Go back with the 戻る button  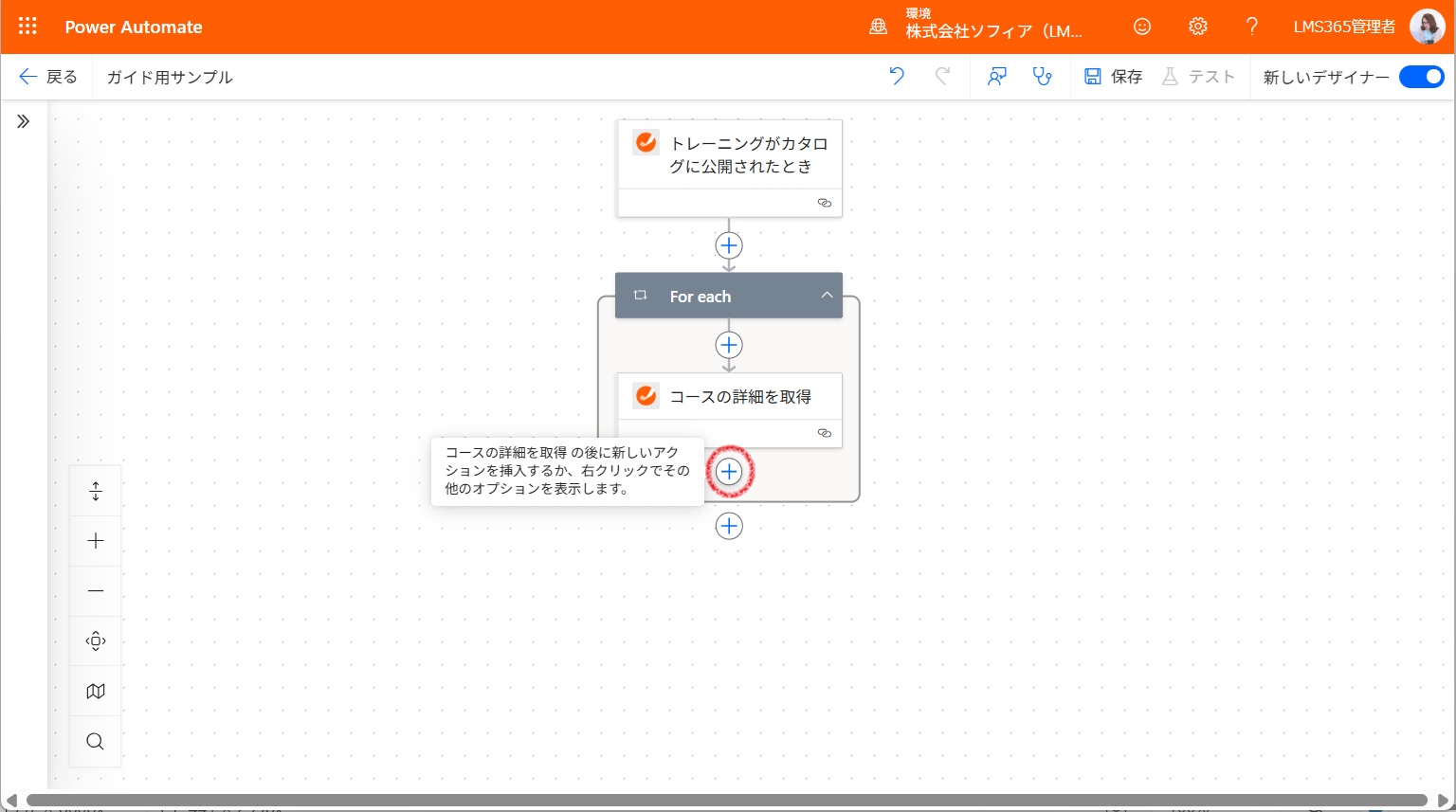point(48,77)
